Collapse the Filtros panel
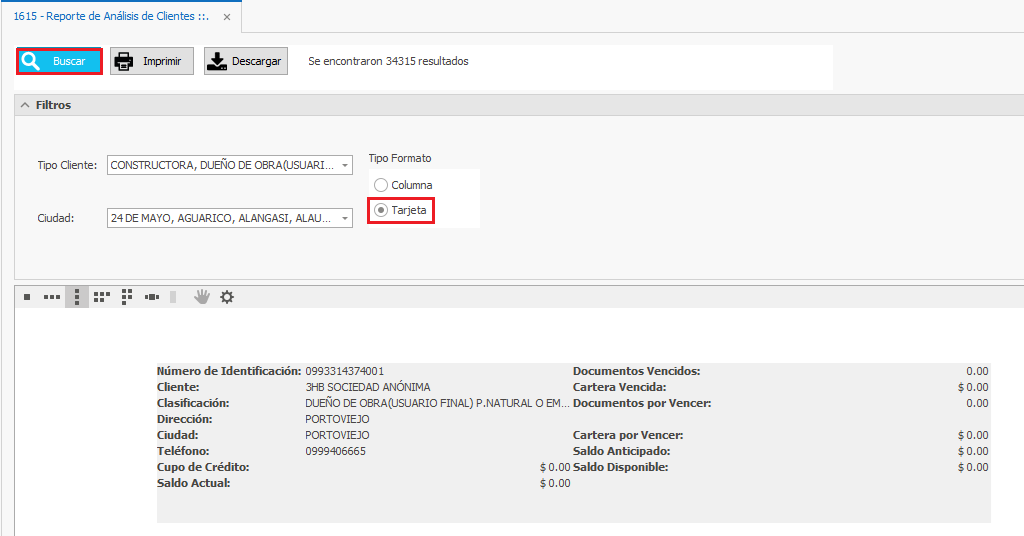This screenshot has height=536, width=1024. click(x=25, y=105)
